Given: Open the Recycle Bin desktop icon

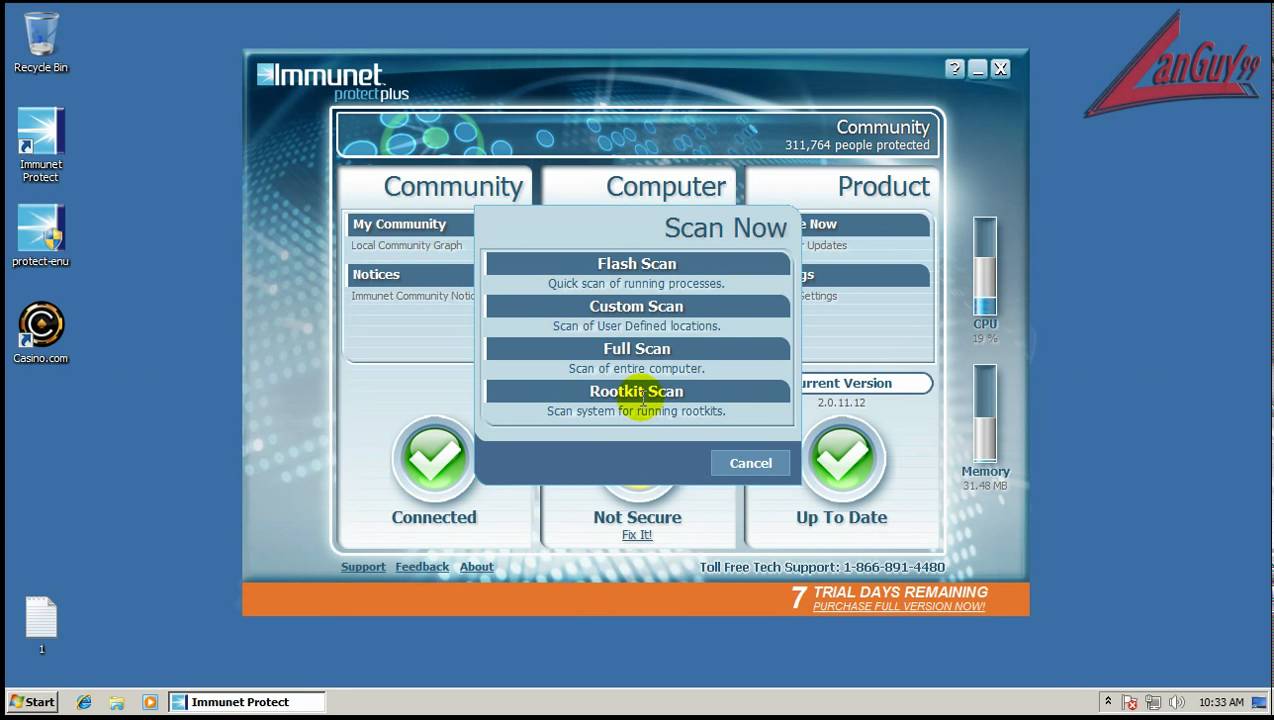Looking at the screenshot, I should click(x=41, y=43).
